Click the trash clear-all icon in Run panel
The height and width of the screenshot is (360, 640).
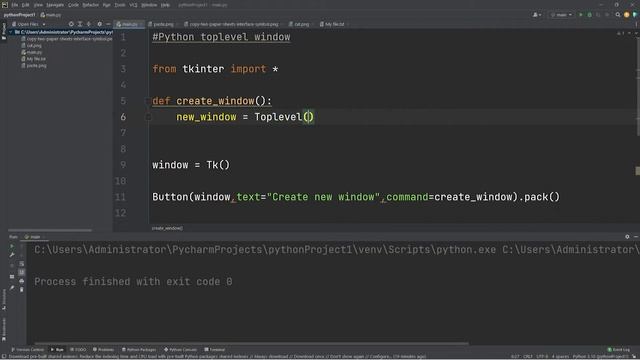coord(22,289)
